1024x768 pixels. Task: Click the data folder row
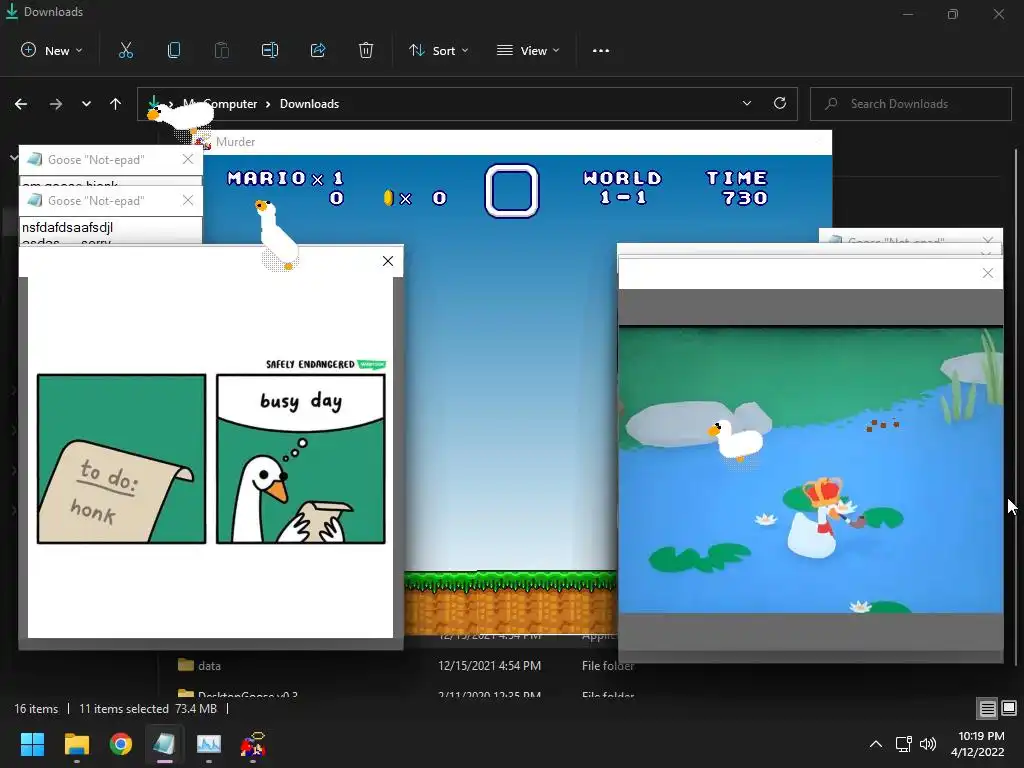tap(405, 665)
